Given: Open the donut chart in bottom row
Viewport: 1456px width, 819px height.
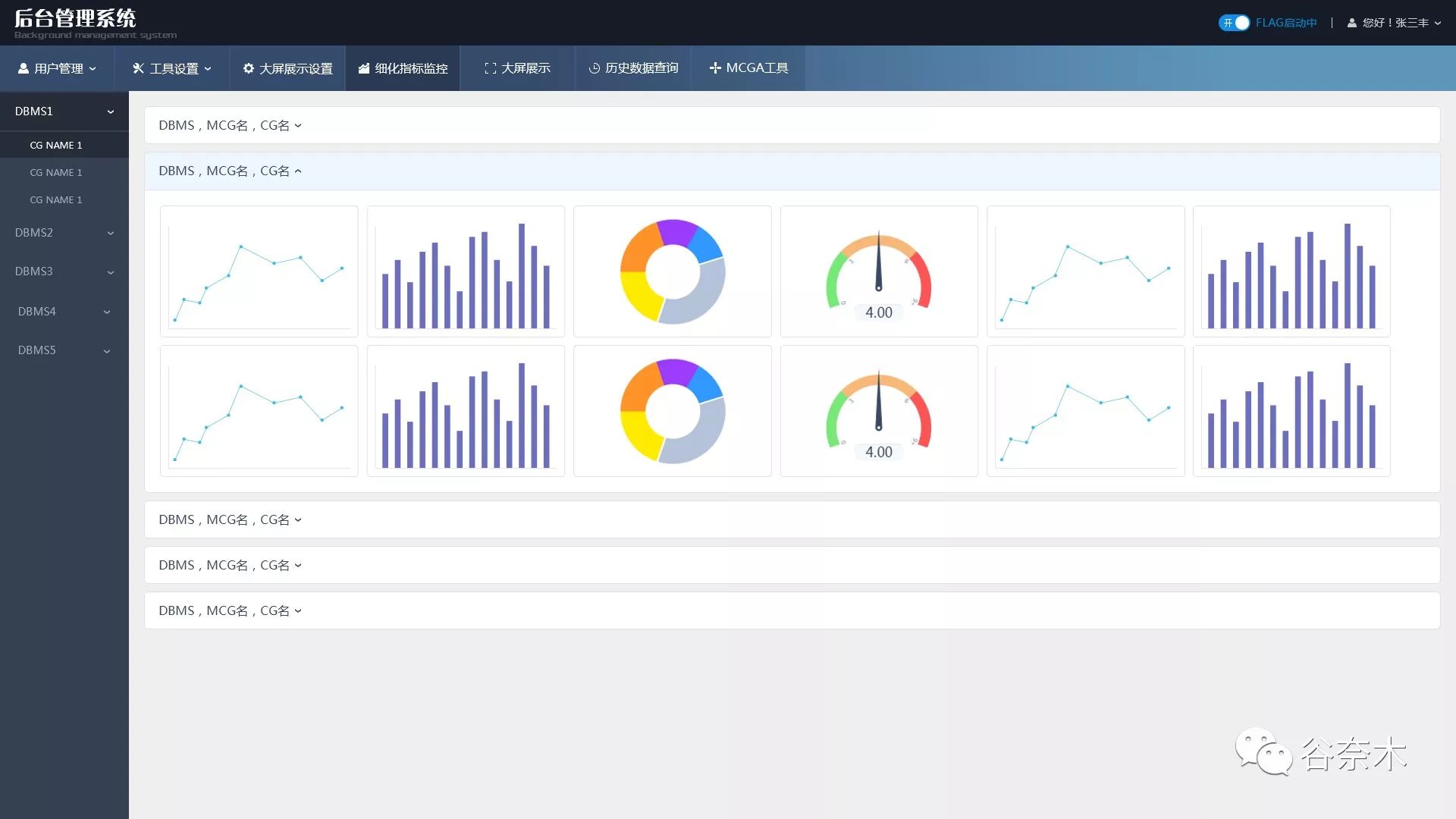Looking at the screenshot, I should point(673,411).
